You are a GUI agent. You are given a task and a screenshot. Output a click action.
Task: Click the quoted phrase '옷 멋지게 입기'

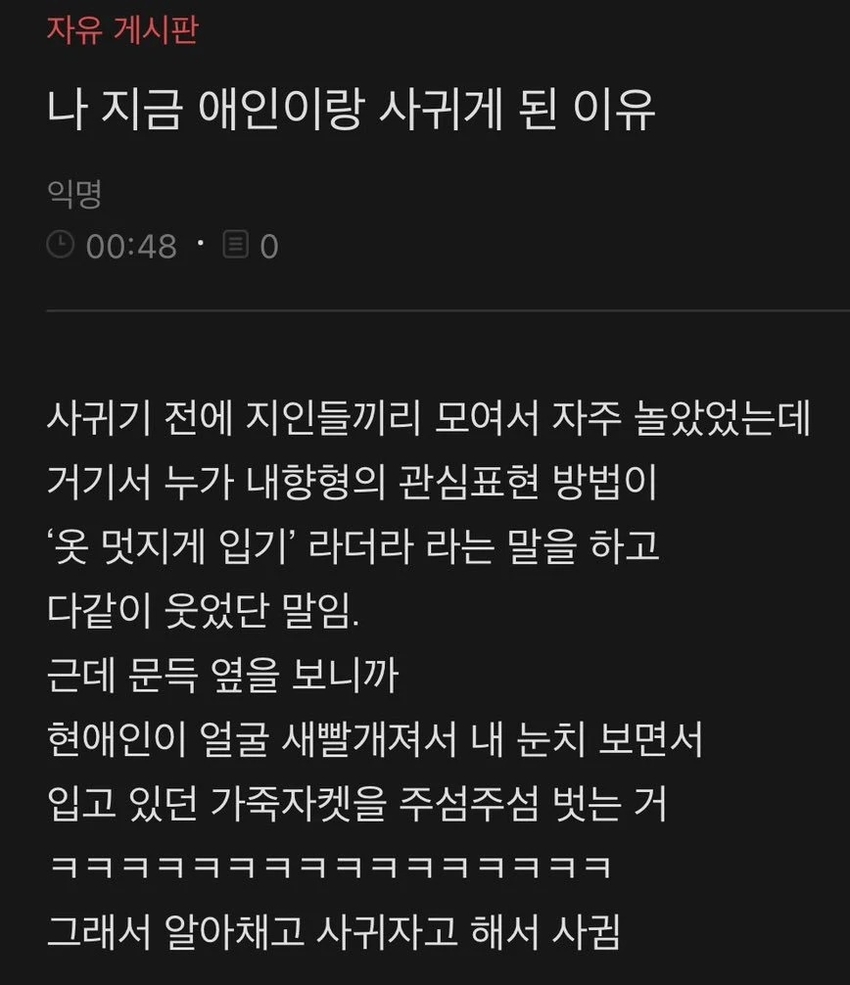click(x=172, y=547)
